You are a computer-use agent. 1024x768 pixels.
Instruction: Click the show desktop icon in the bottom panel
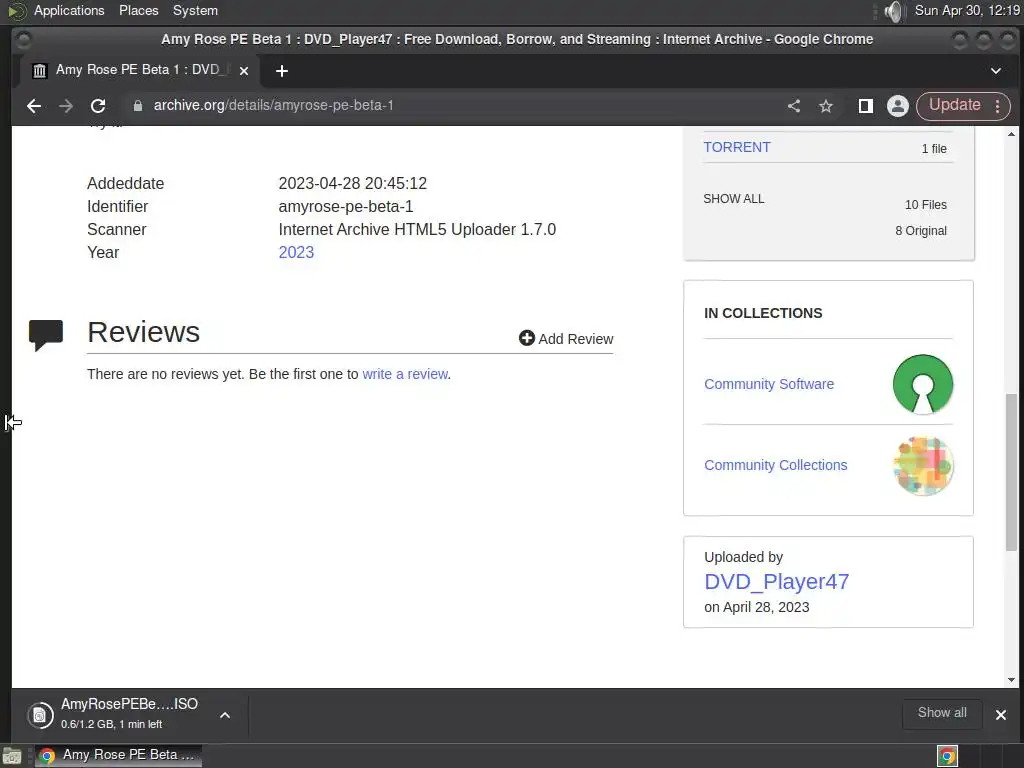(x=11, y=757)
